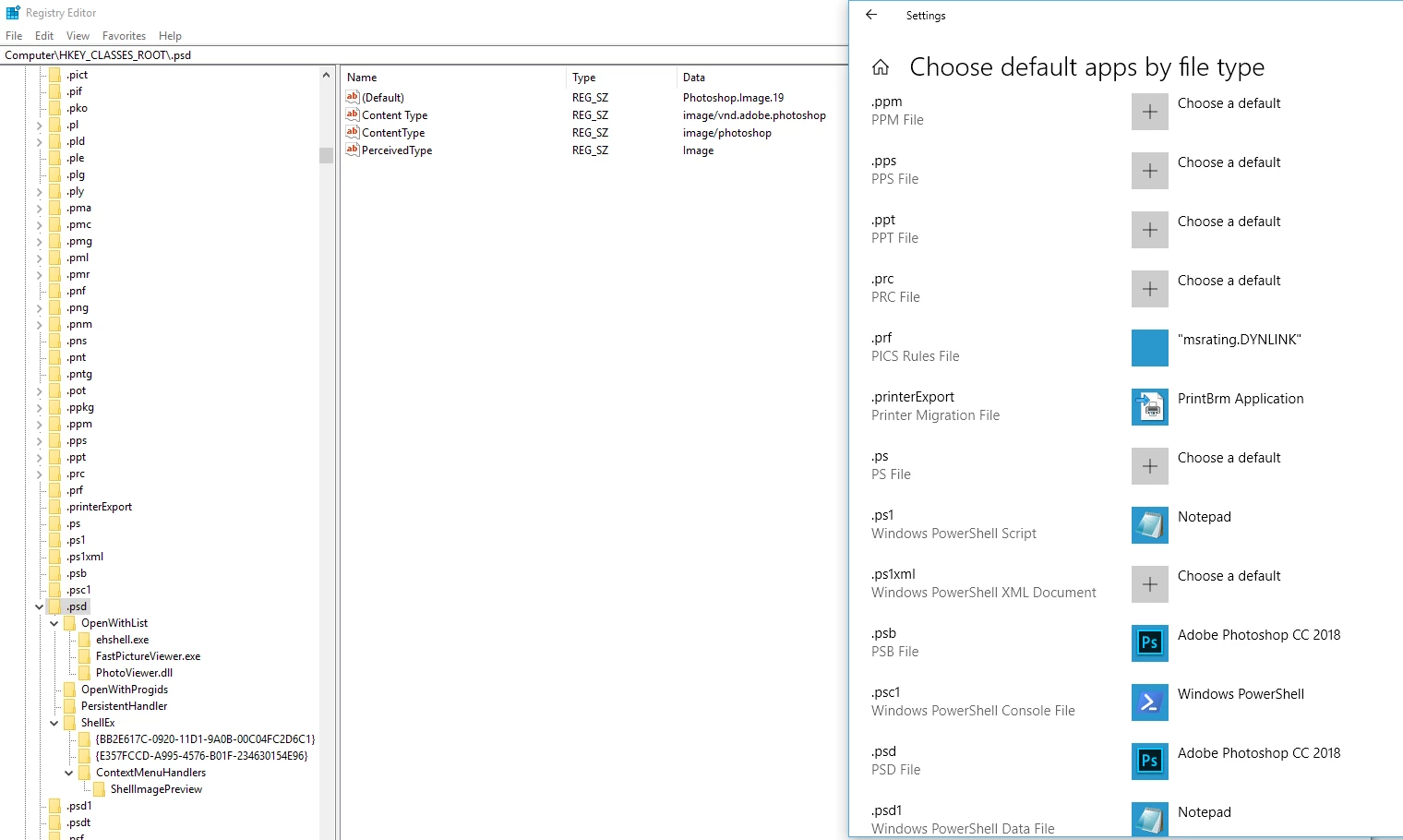Expand the .ppt registry key

pos(39,457)
